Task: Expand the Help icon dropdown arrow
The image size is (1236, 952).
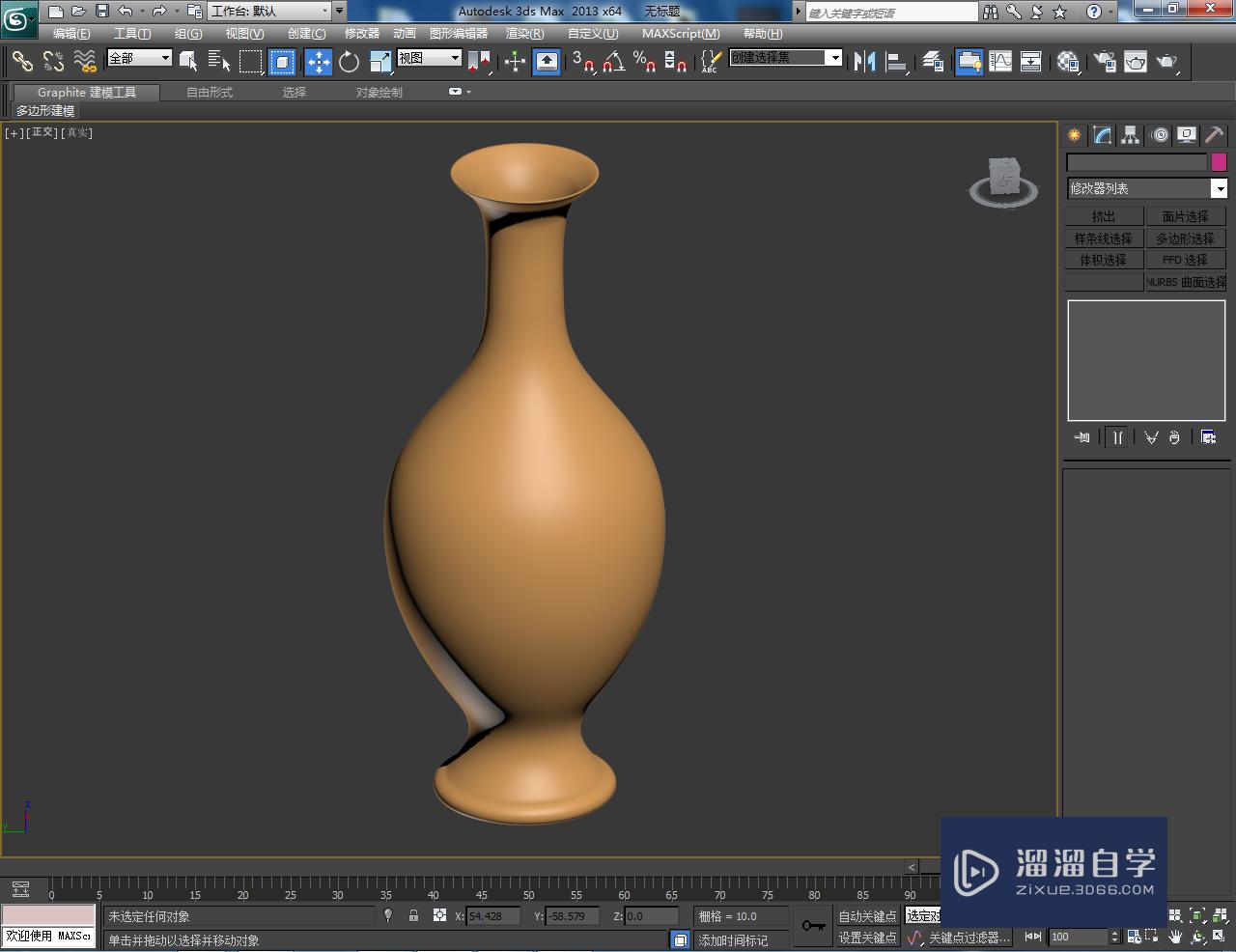Action: click(x=1110, y=12)
